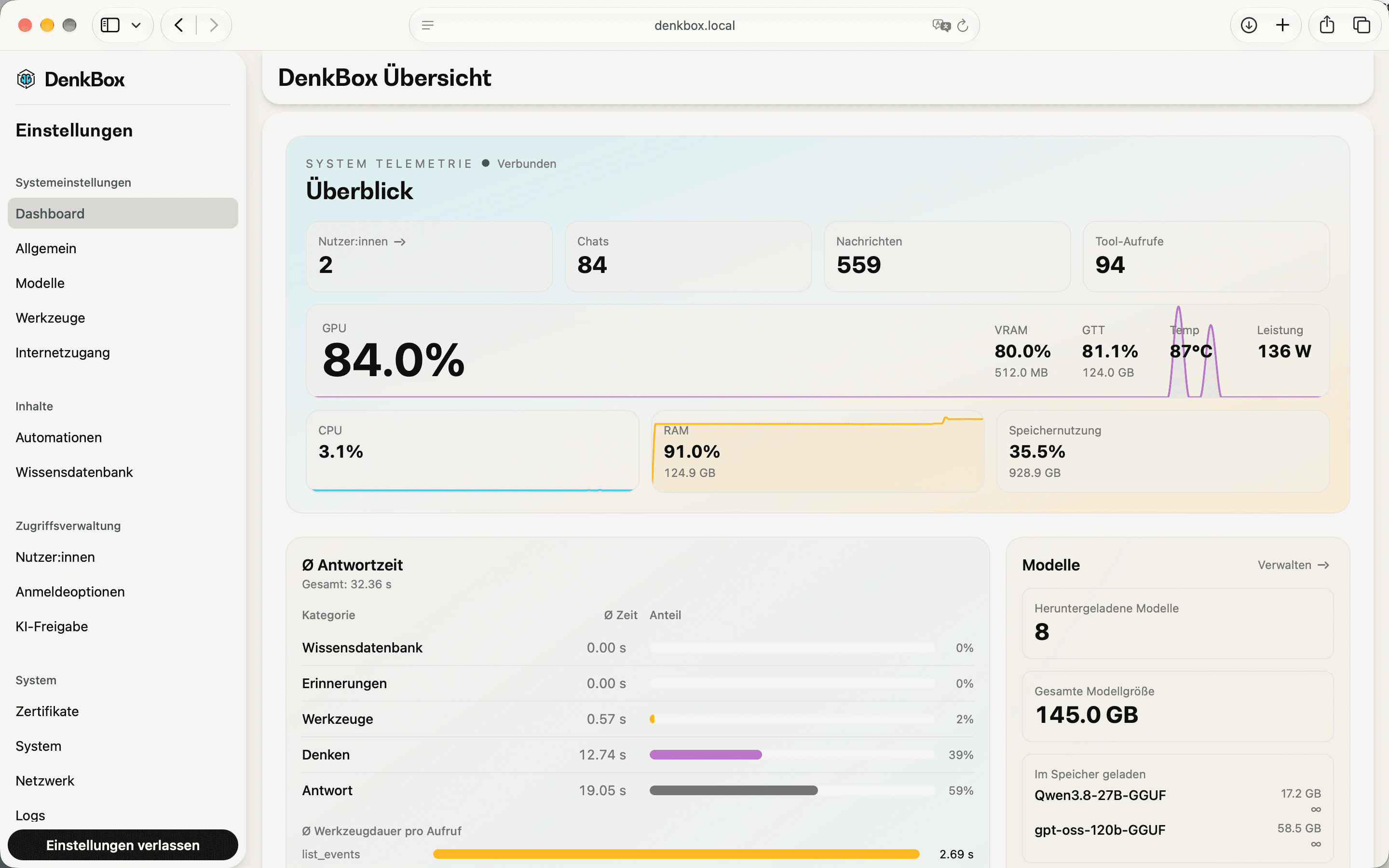Click the Chats count card
This screenshot has height=868, width=1389.
[688, 257]
